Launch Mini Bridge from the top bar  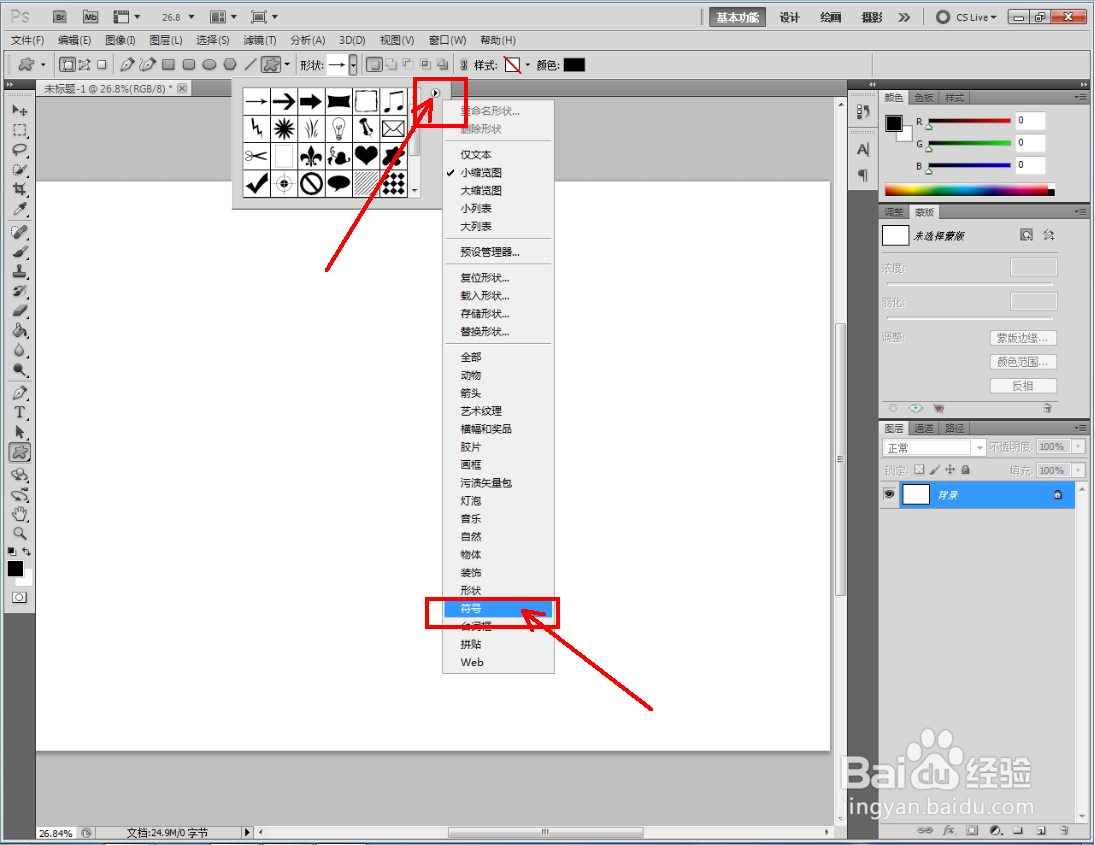[91, 17]
